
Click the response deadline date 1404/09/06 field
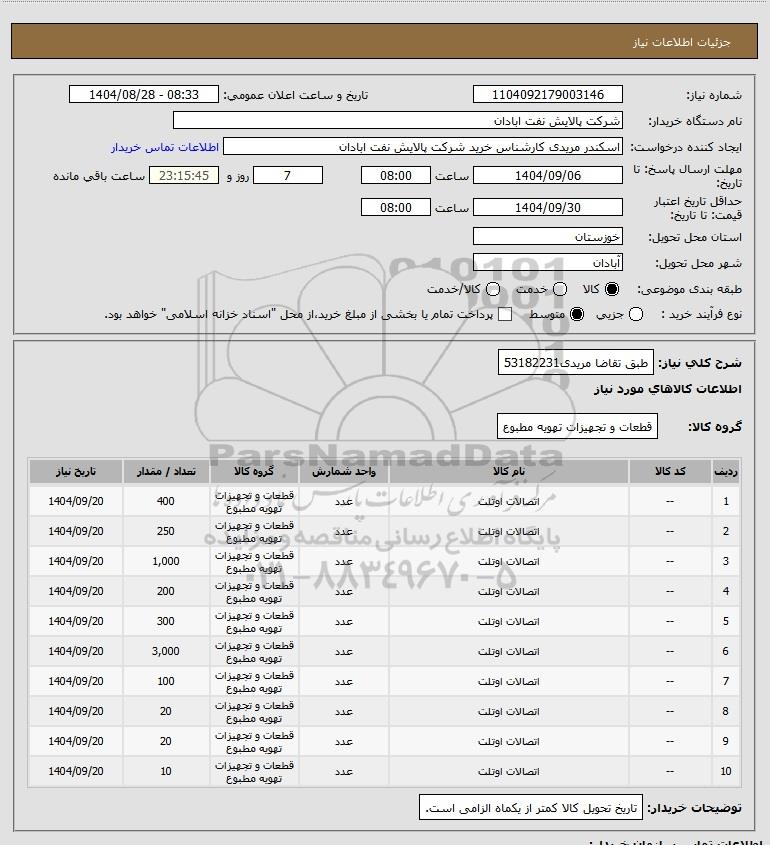[x=547, y=175]
